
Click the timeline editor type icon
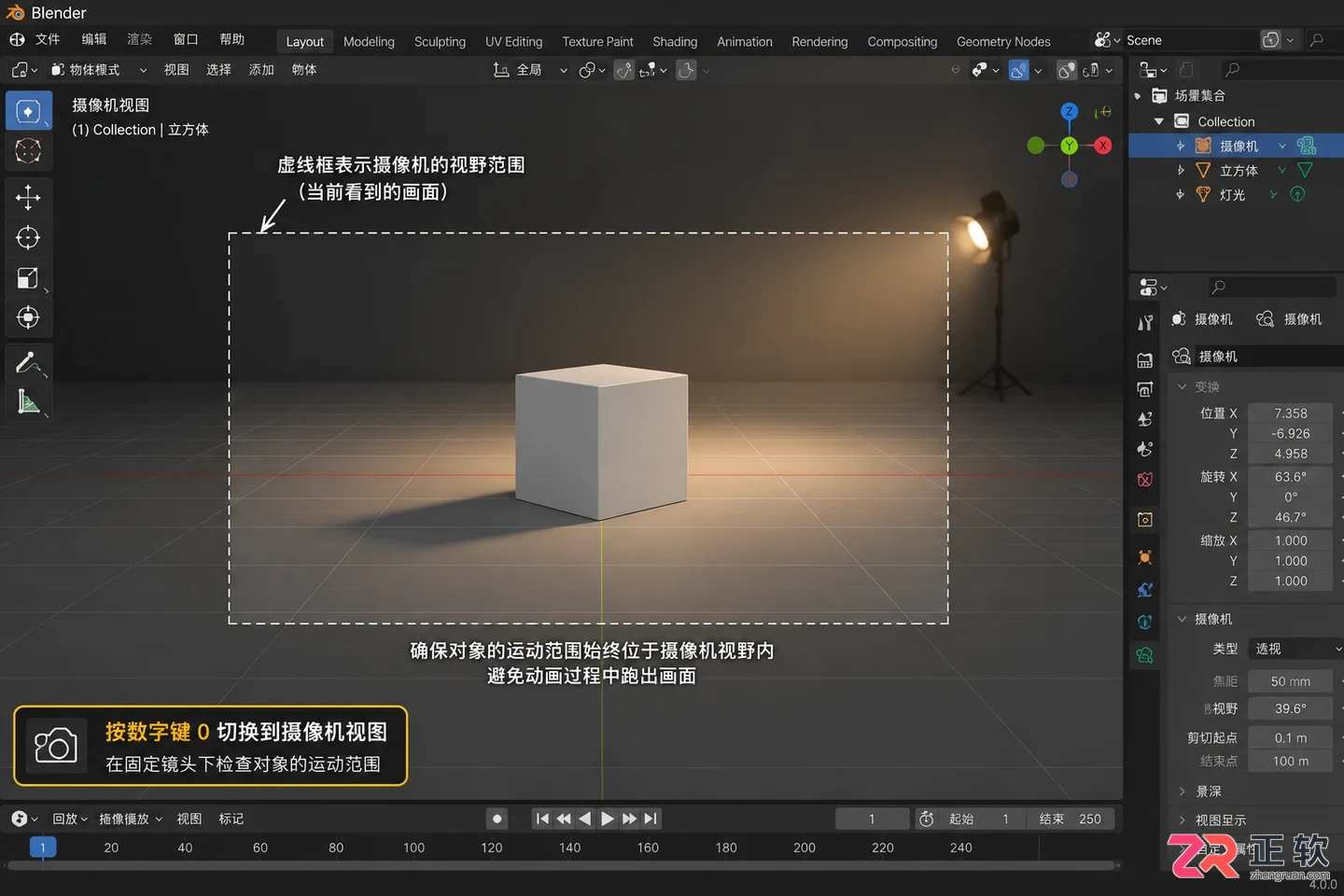pos(24,819)
